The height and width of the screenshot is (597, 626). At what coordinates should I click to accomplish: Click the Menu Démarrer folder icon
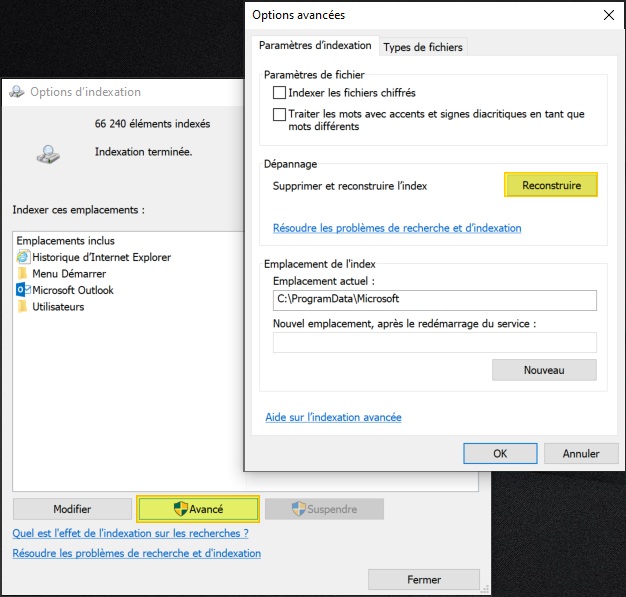tap(23, 274)
